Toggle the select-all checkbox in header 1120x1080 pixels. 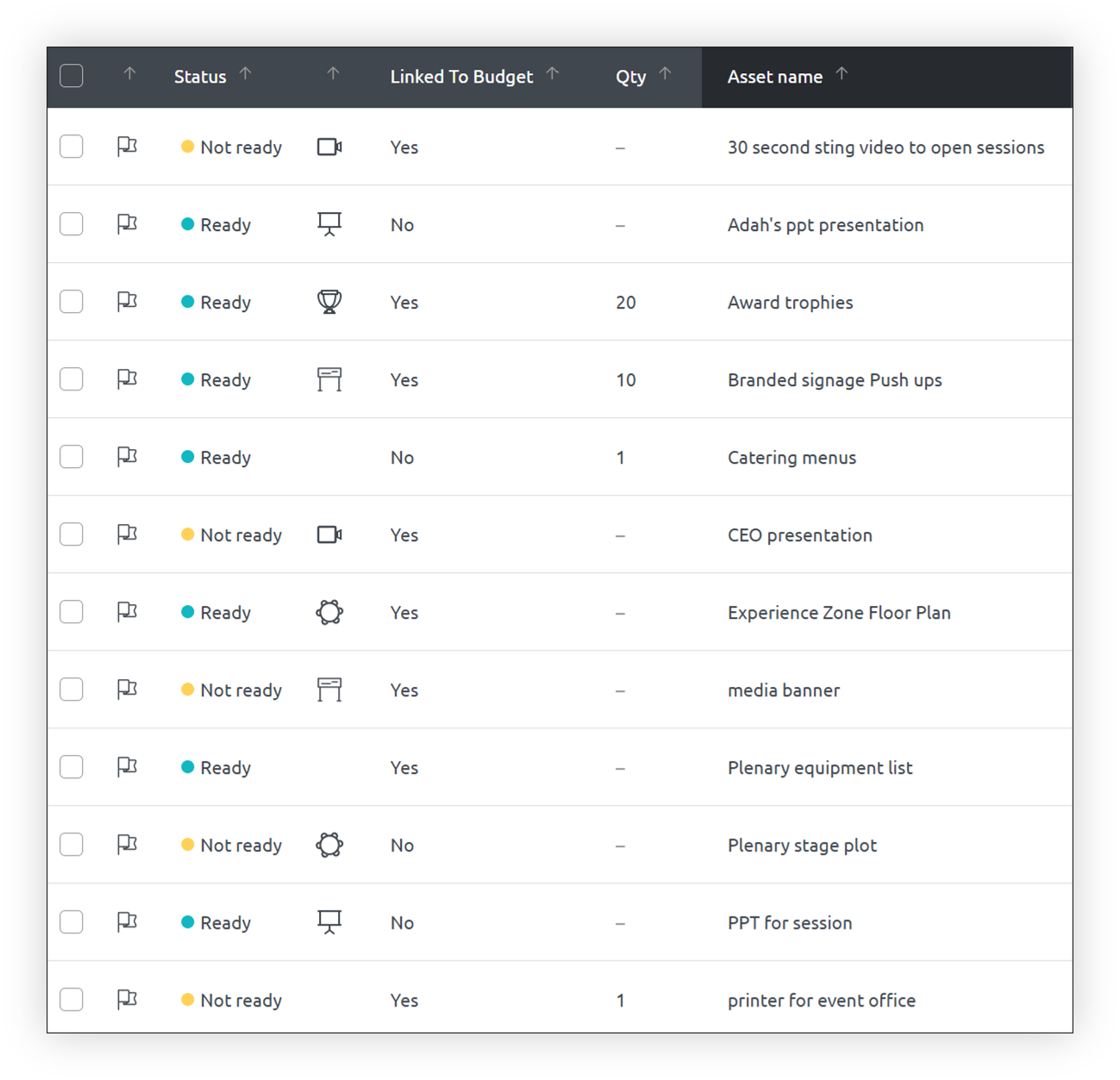coord(72,76)
